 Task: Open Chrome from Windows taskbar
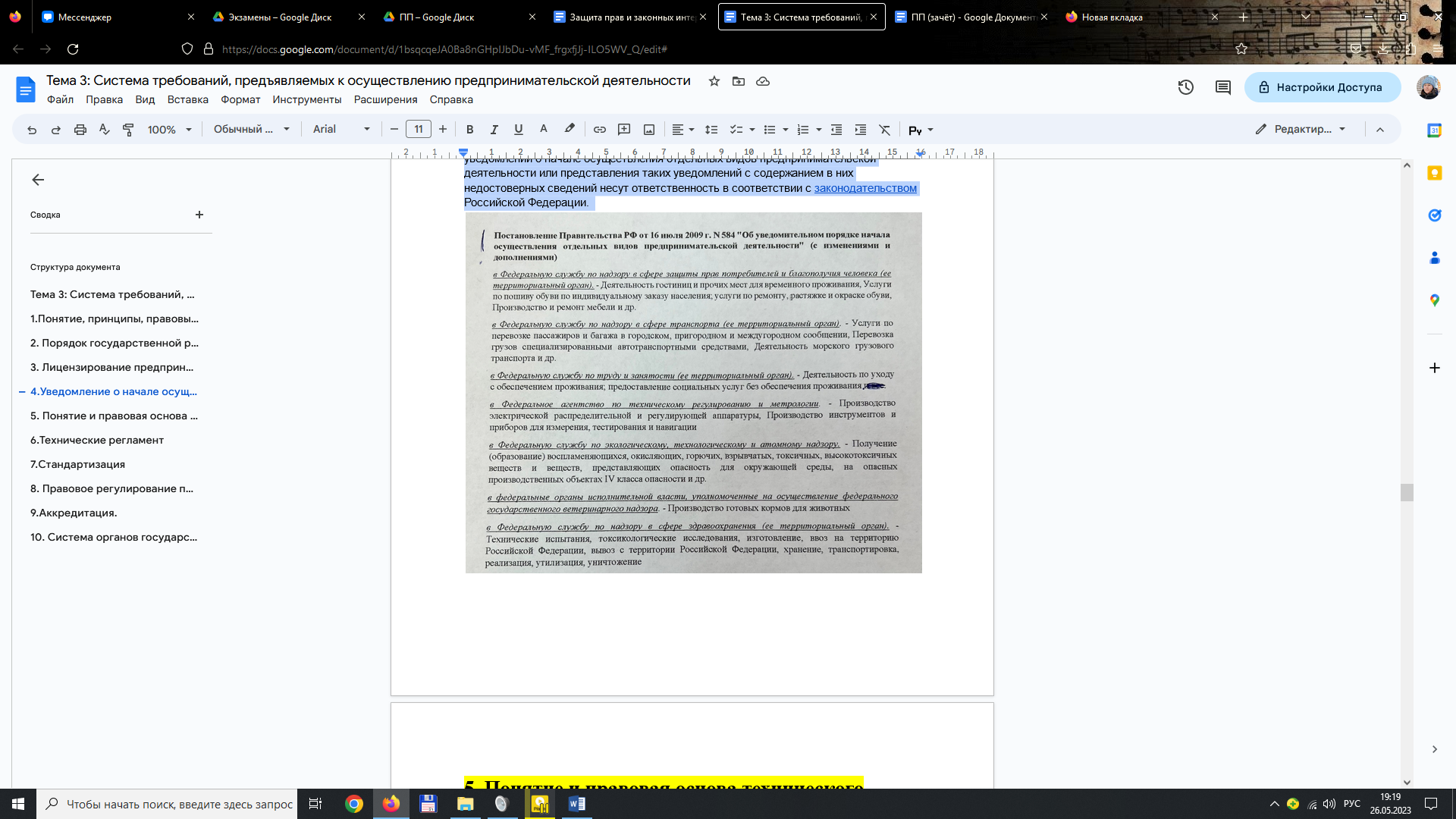[x=354, y=804]
